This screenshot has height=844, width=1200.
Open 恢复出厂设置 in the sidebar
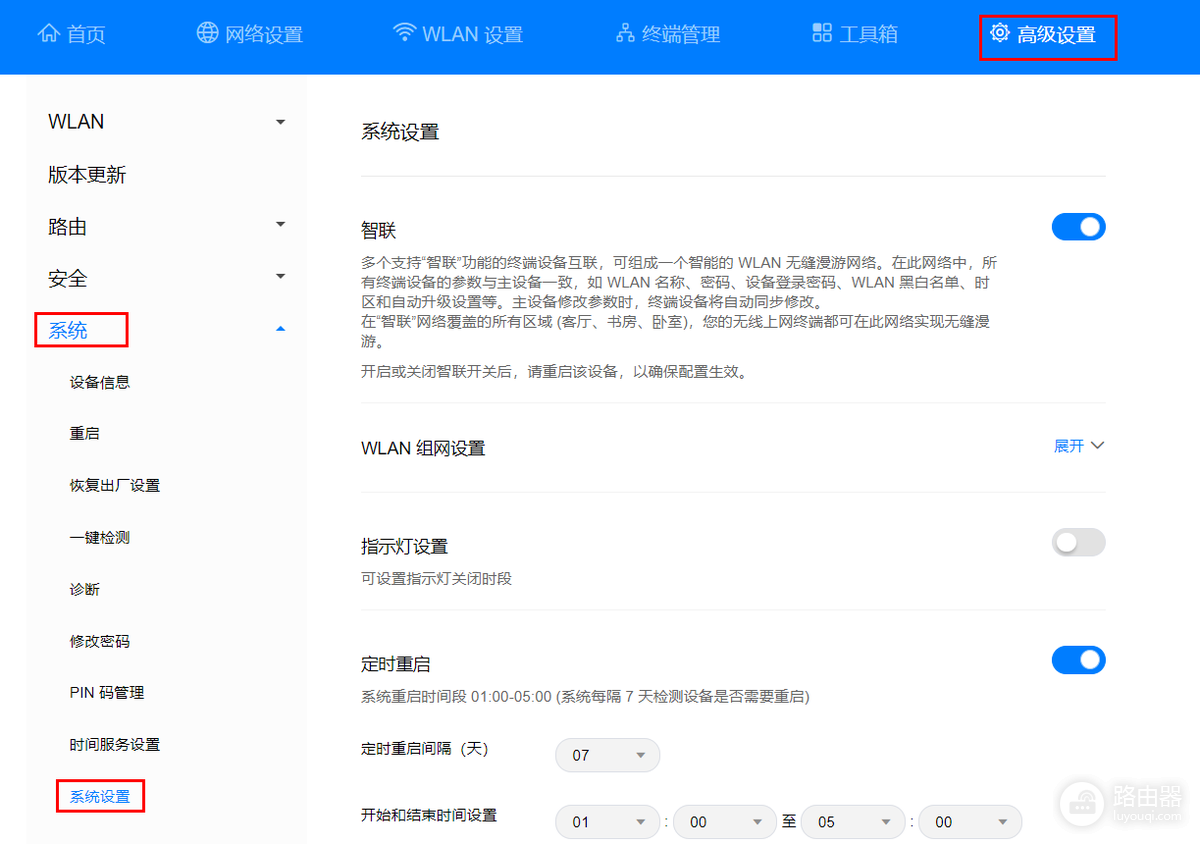pos(115,486)
